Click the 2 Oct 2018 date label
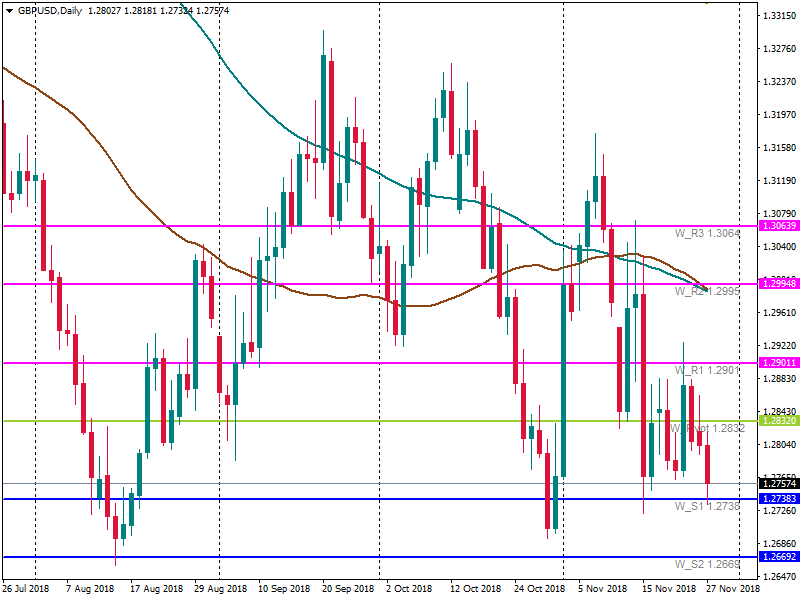Image resolution: width=800 pixels, height=600 pixels. pyautogui.click(x=408, y=590)
